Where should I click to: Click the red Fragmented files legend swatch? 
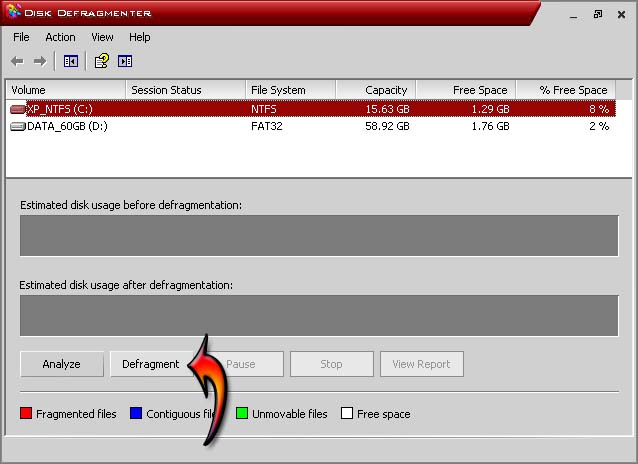click(x=26, y=414)
